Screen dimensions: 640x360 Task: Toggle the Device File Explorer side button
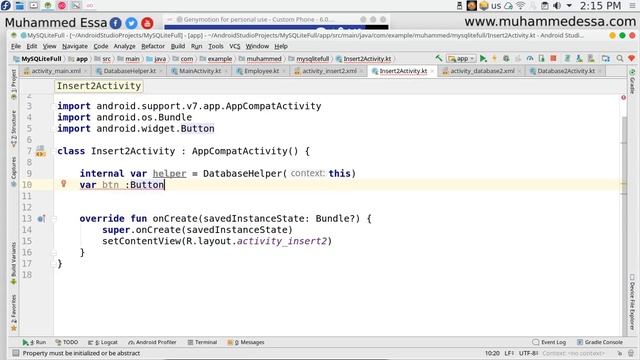(x=632, y=302)
